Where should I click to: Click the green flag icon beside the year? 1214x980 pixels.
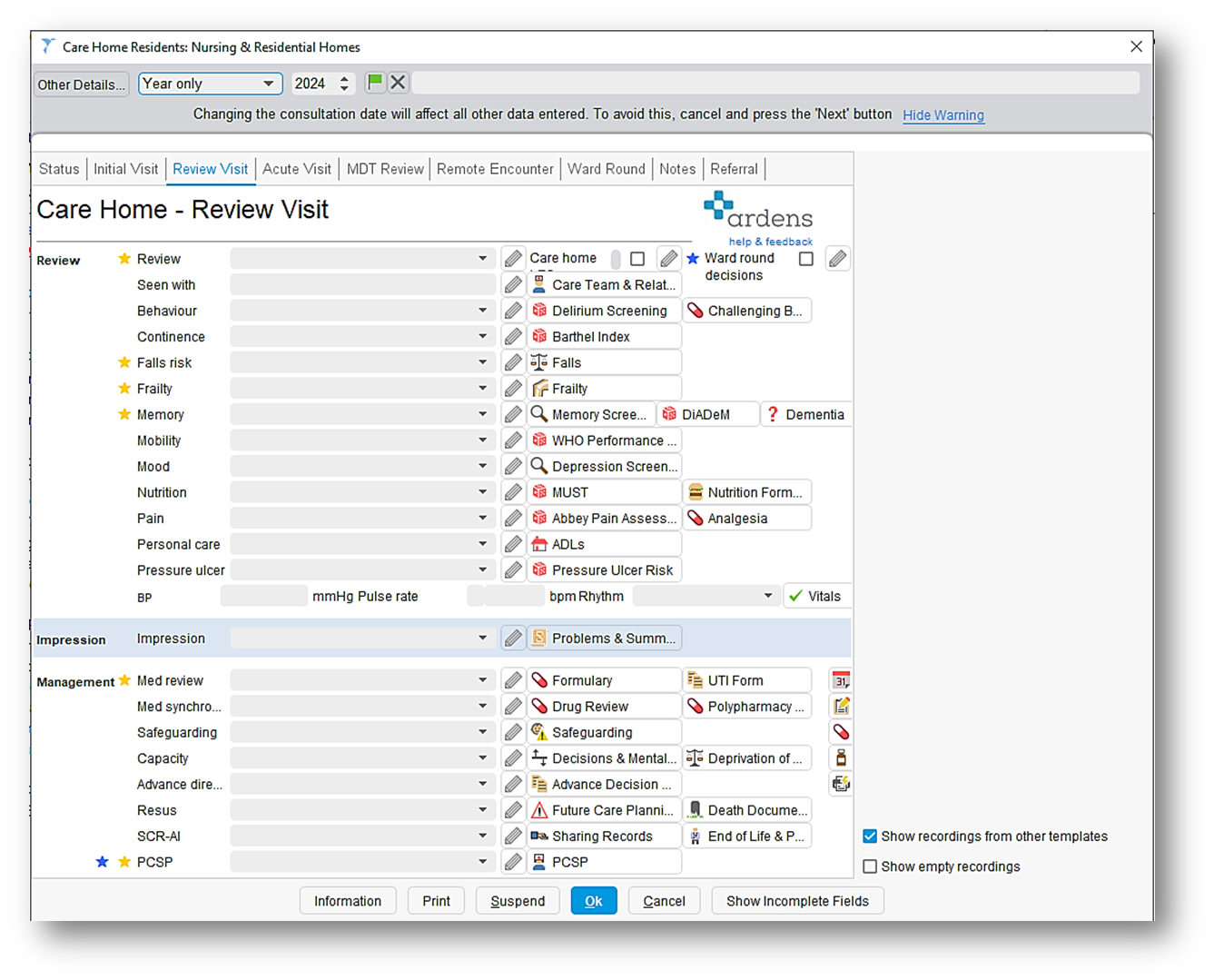pos(375,83)
